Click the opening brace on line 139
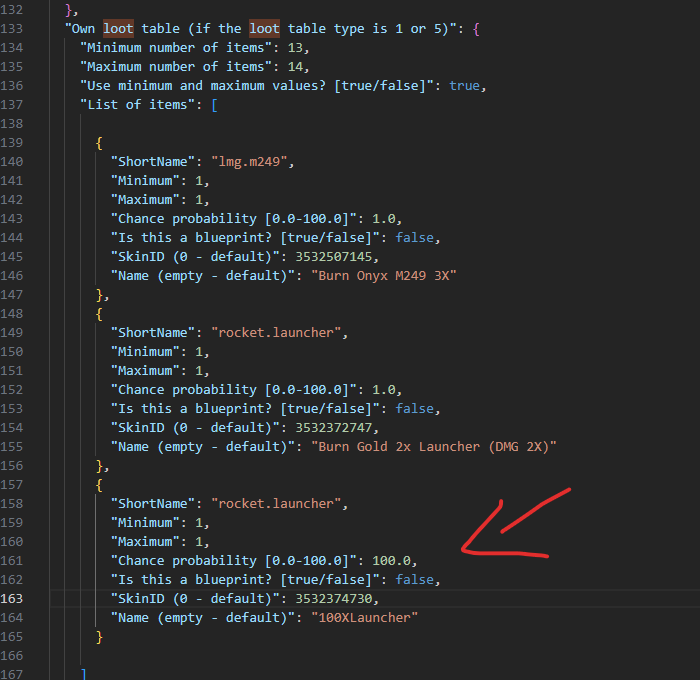The width and height of the screenshot is (700, 680). (99, 143)
